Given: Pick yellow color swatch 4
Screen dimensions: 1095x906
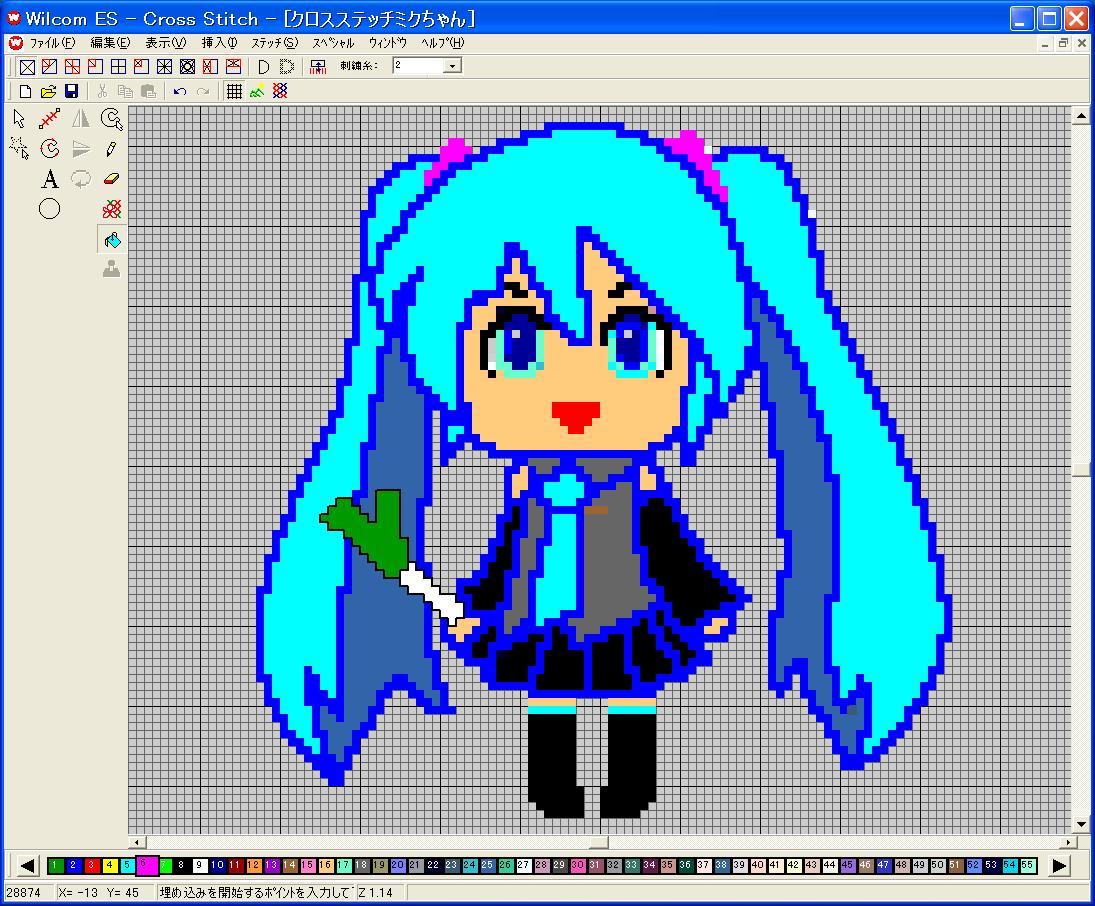Looking at the screenshot, I should point(110,865).
